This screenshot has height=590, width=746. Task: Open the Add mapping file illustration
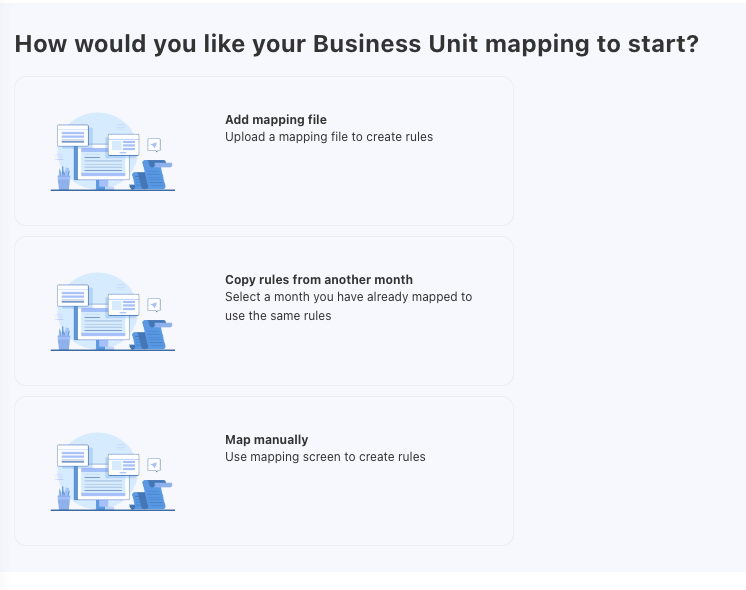112,151
